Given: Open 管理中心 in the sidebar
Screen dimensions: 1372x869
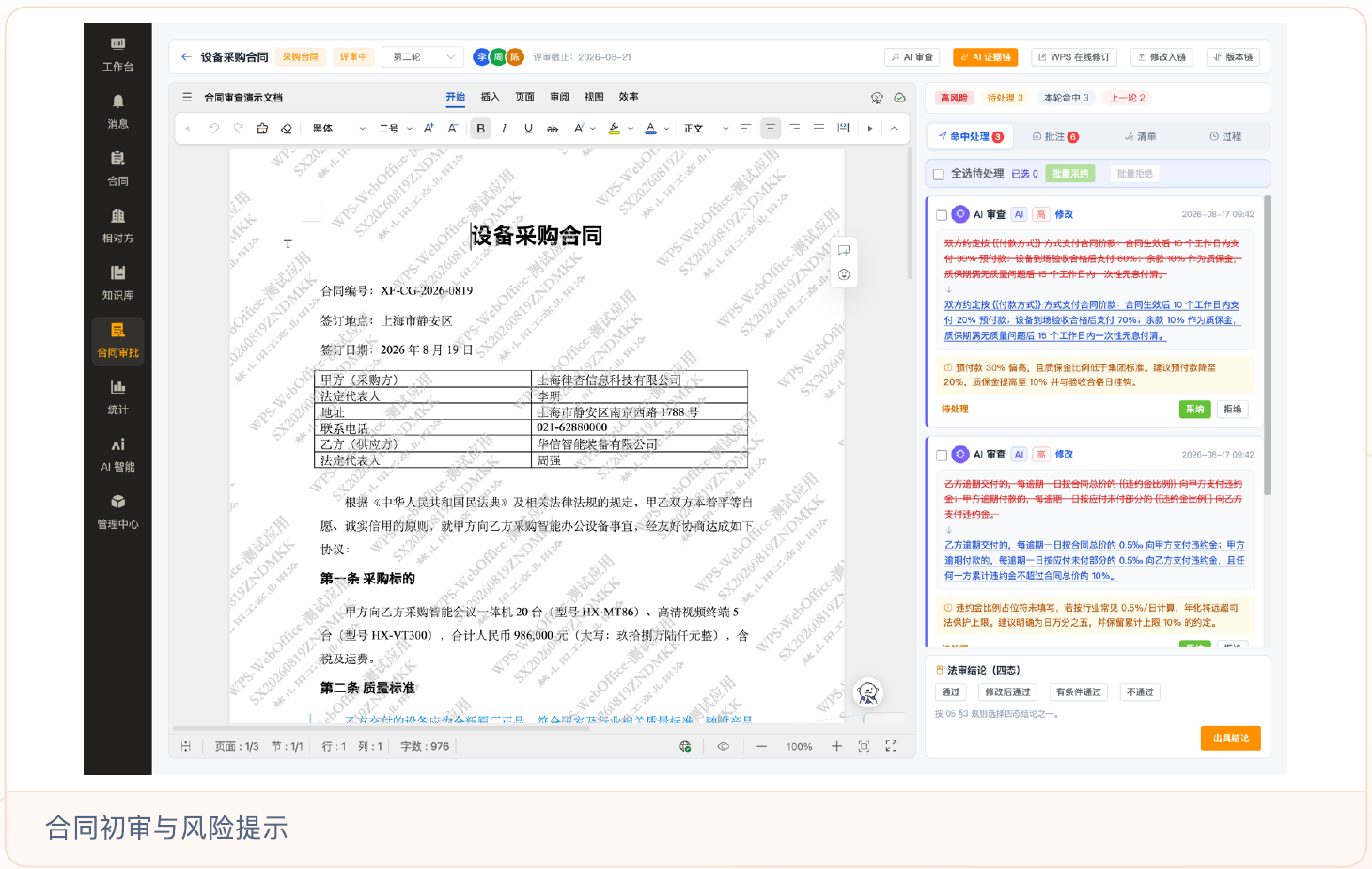Looking at the screenshot, I should click(117, 512).
